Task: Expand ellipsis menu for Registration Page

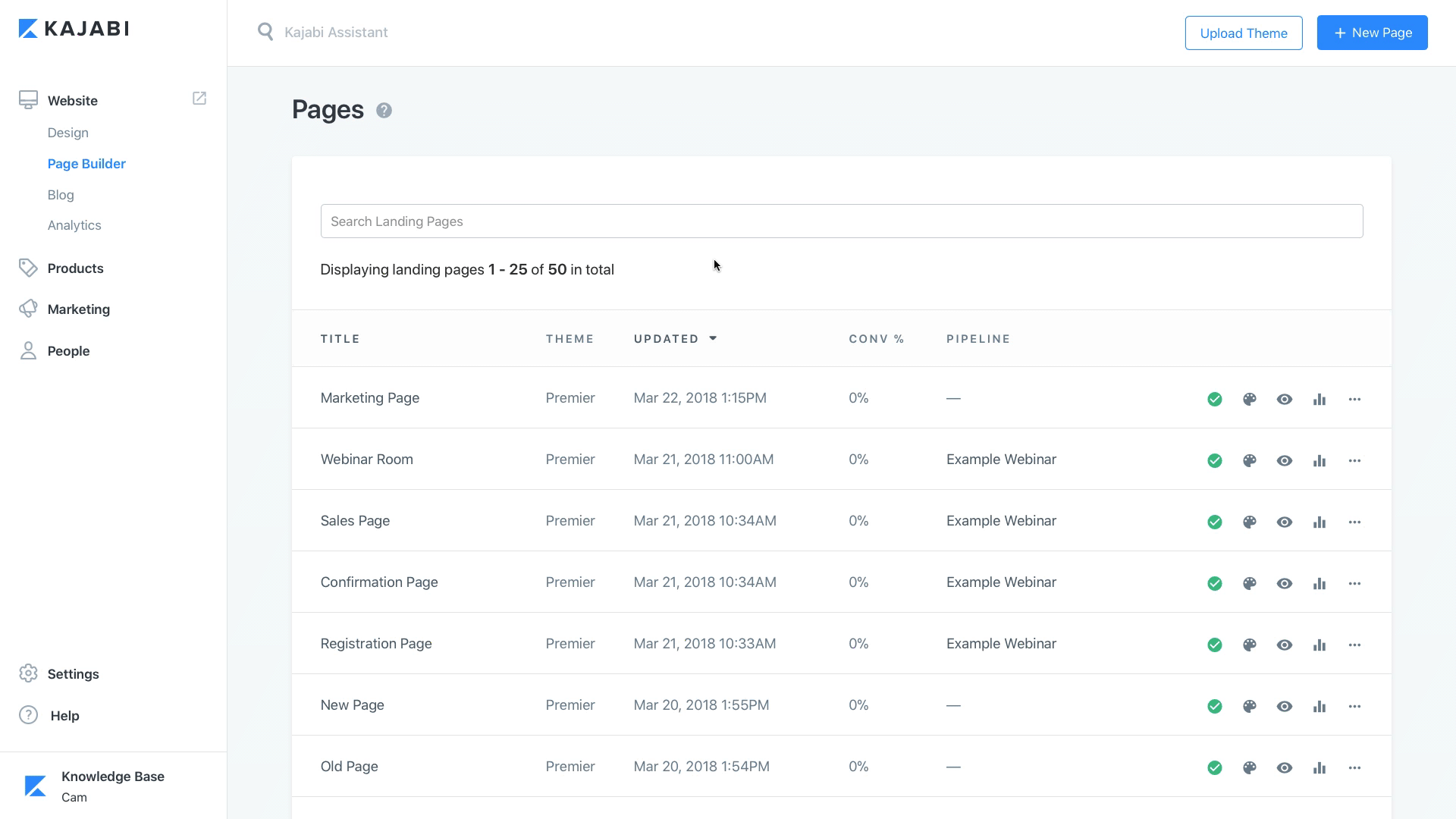Action: [x=1354, y=645]
